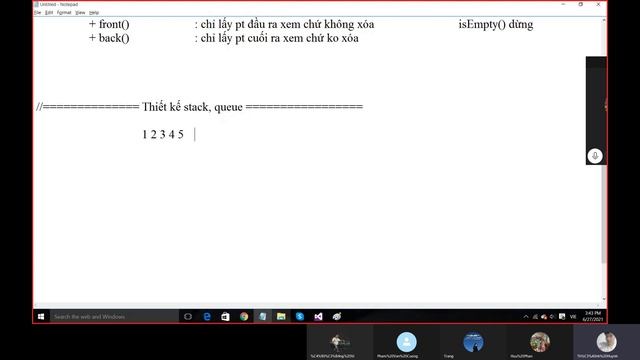Launch Microsoft Edge from the taskbar

[207, 316]
